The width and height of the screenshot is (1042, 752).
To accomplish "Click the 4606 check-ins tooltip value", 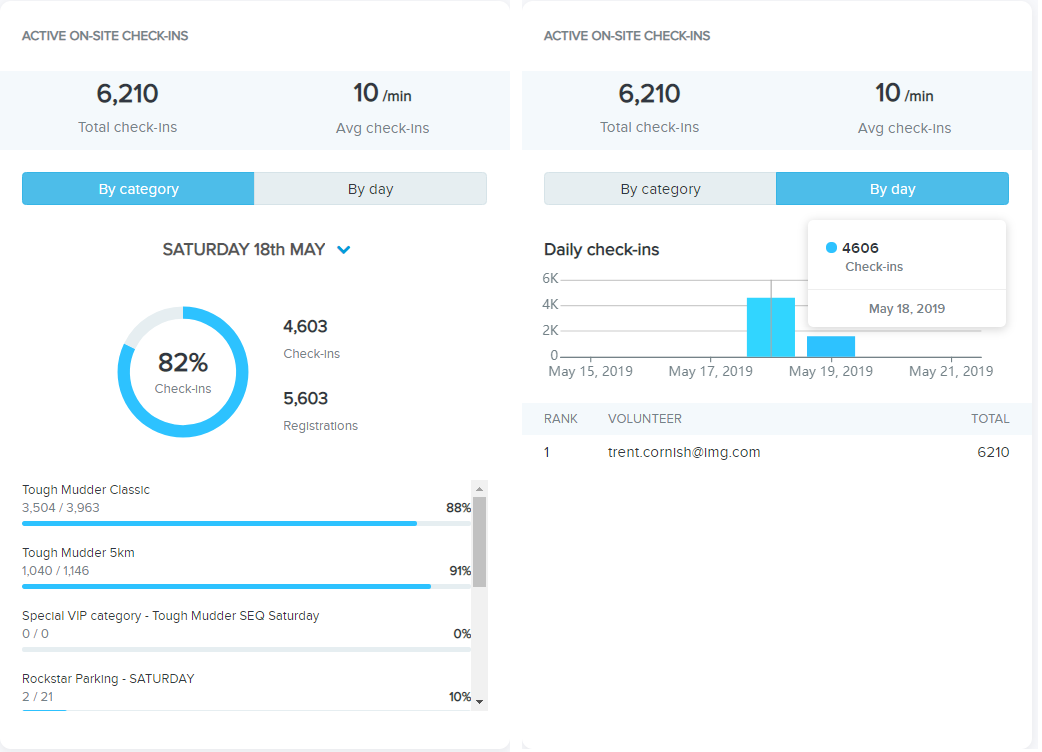I will pyautogui.click(x=860, y=248).
